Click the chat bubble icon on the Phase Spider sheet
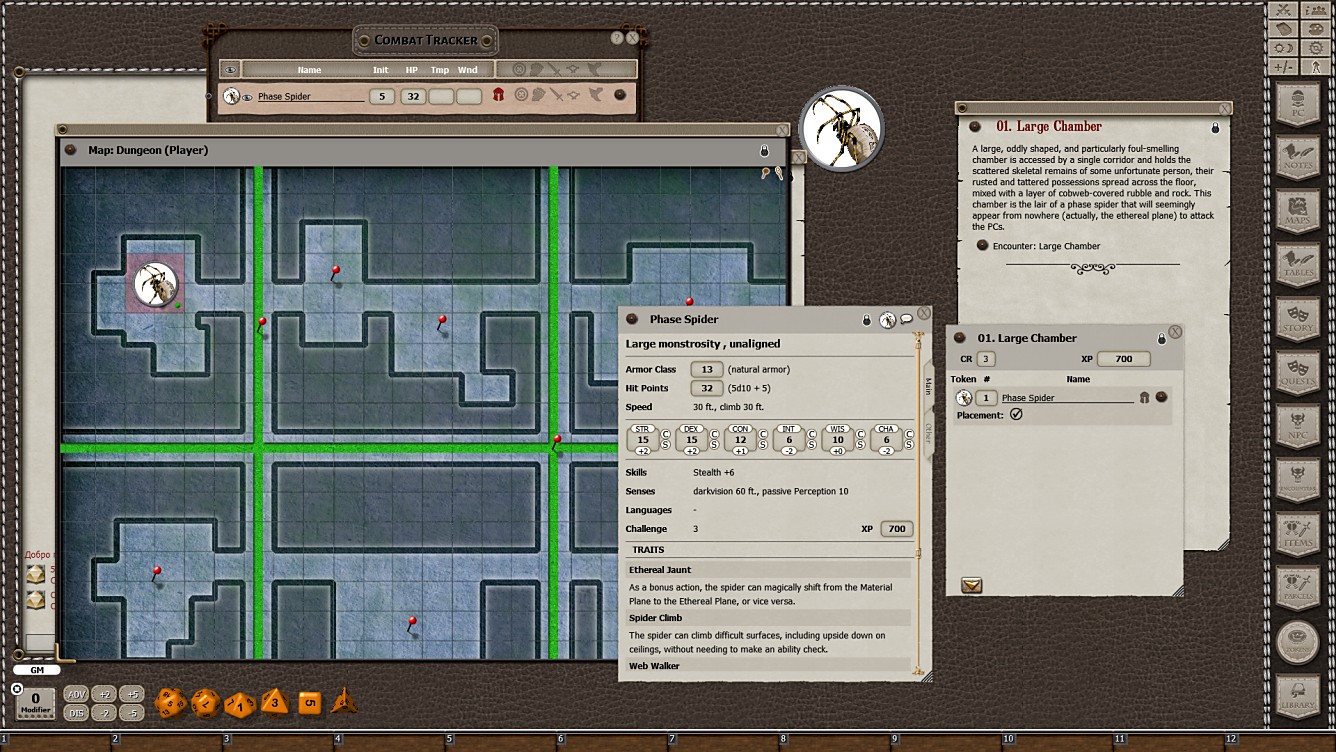Viewport: 1336px width, 752px height. (x=906, y=319)
